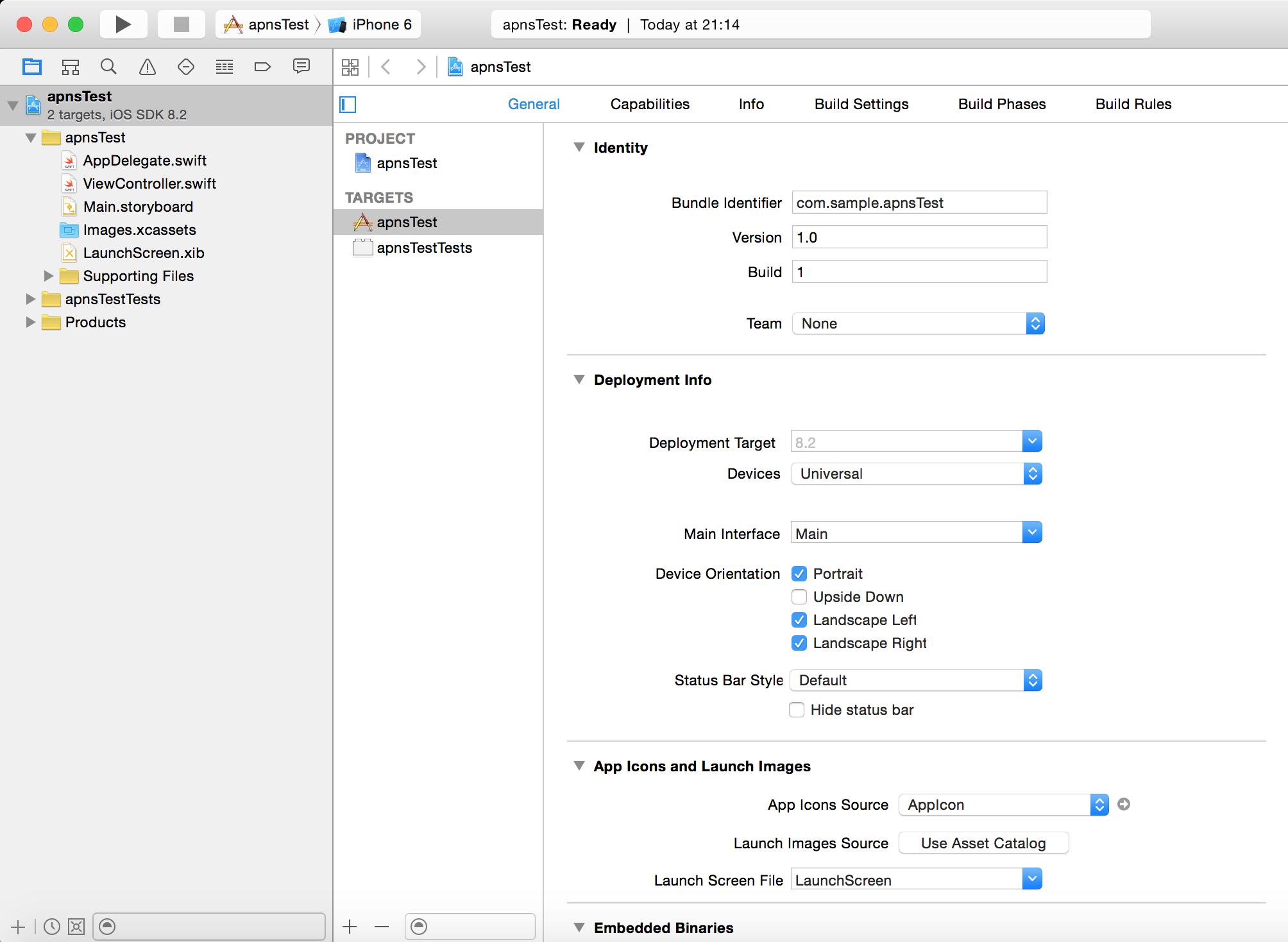1288x942 pixels.
Task: Edit the Bundle Identifier field
Action: pos(919,203)
